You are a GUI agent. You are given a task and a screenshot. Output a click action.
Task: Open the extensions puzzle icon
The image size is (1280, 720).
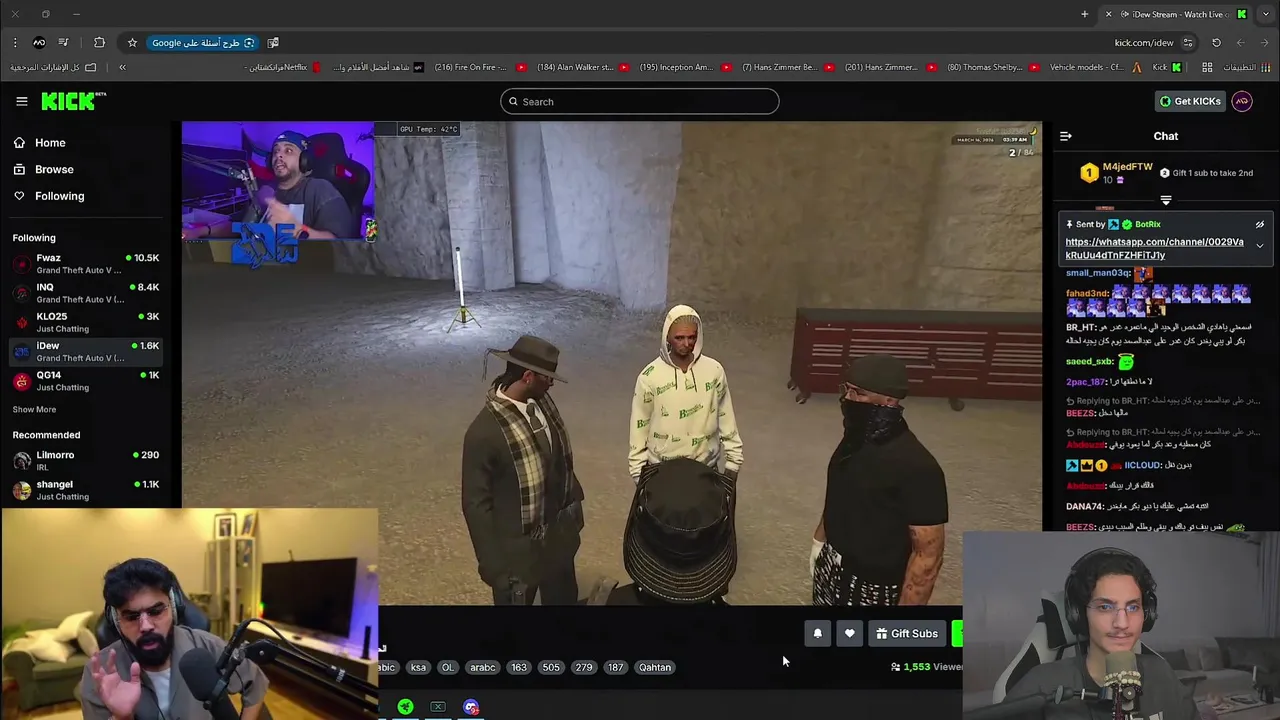tap(99, 43)
